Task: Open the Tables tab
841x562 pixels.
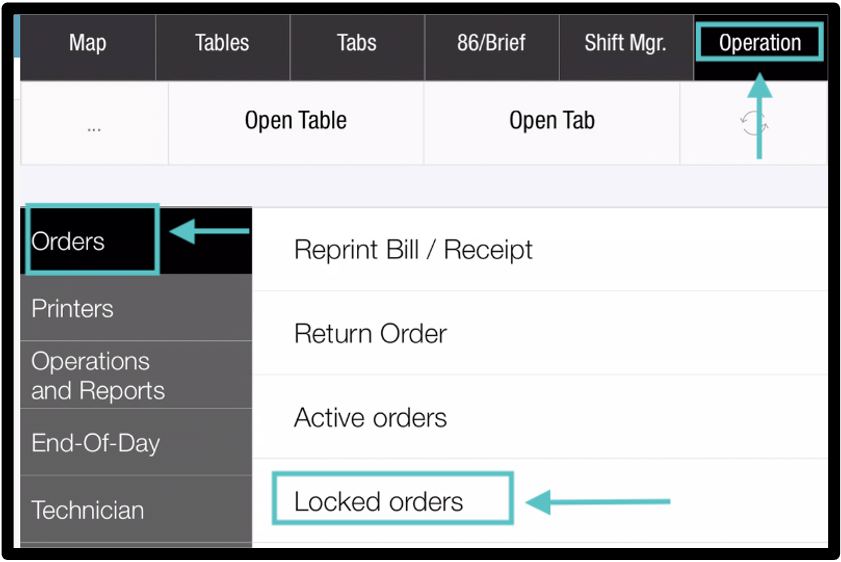Action: coord(222,43)
